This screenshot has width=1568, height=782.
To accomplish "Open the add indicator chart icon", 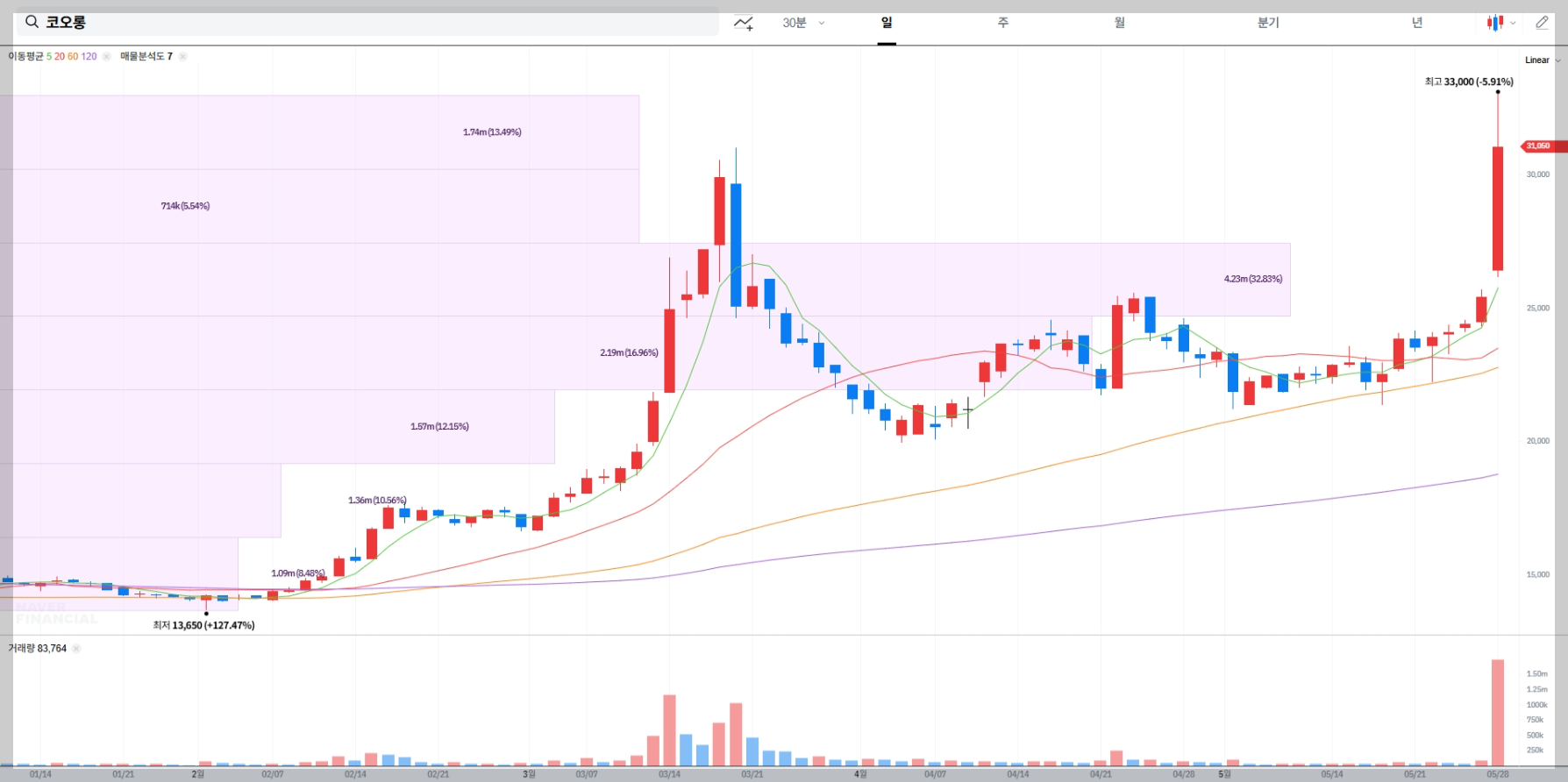I will pos(744,23).
